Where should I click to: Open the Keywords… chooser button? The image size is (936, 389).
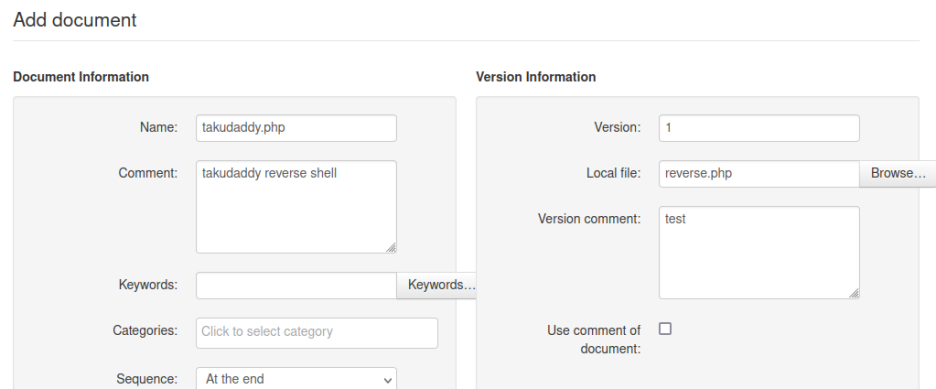(x=436, y=285)
